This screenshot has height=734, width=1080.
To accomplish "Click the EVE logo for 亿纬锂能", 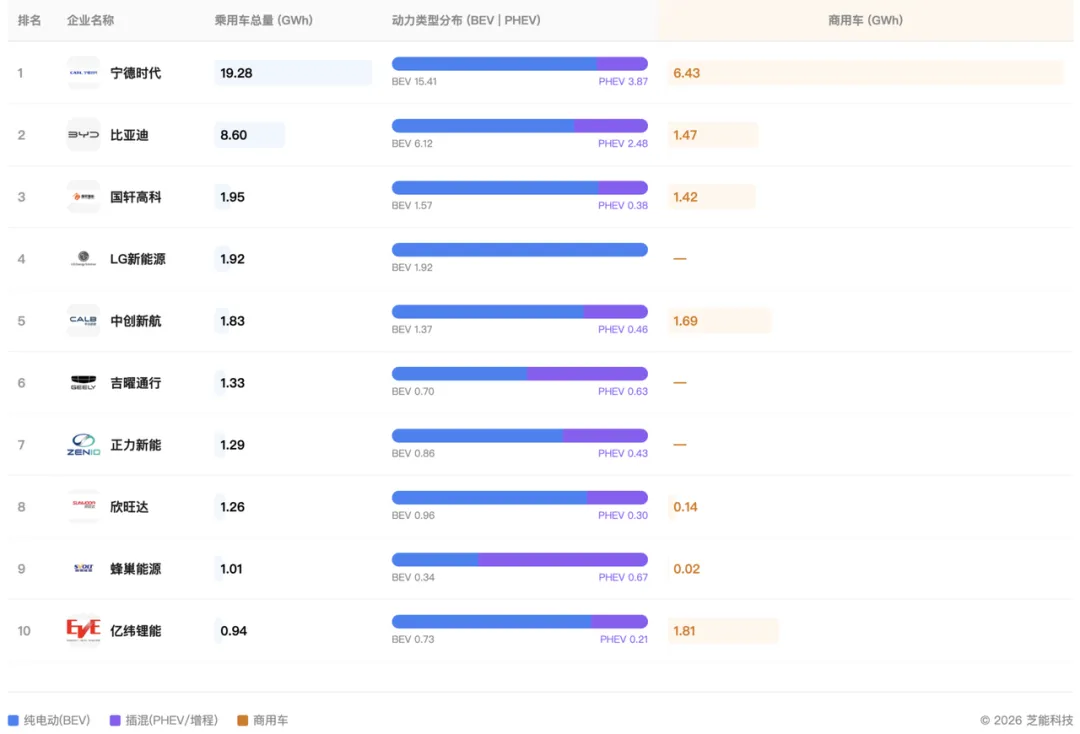I will pyautogui.click(x=83, y=631).
